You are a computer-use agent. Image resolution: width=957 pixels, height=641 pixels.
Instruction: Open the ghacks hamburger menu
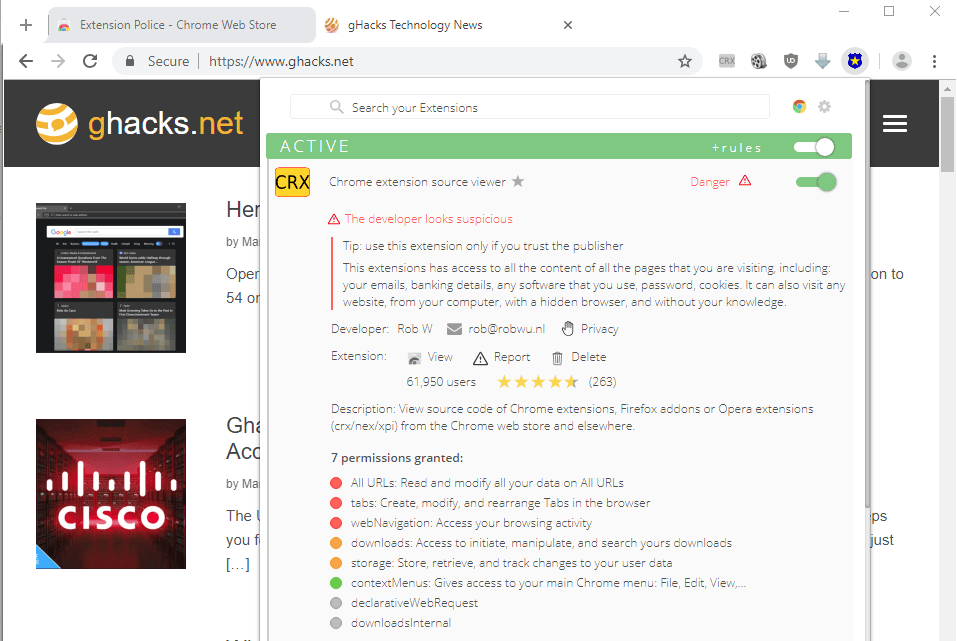pyautogui.click(x=895, y=124)
